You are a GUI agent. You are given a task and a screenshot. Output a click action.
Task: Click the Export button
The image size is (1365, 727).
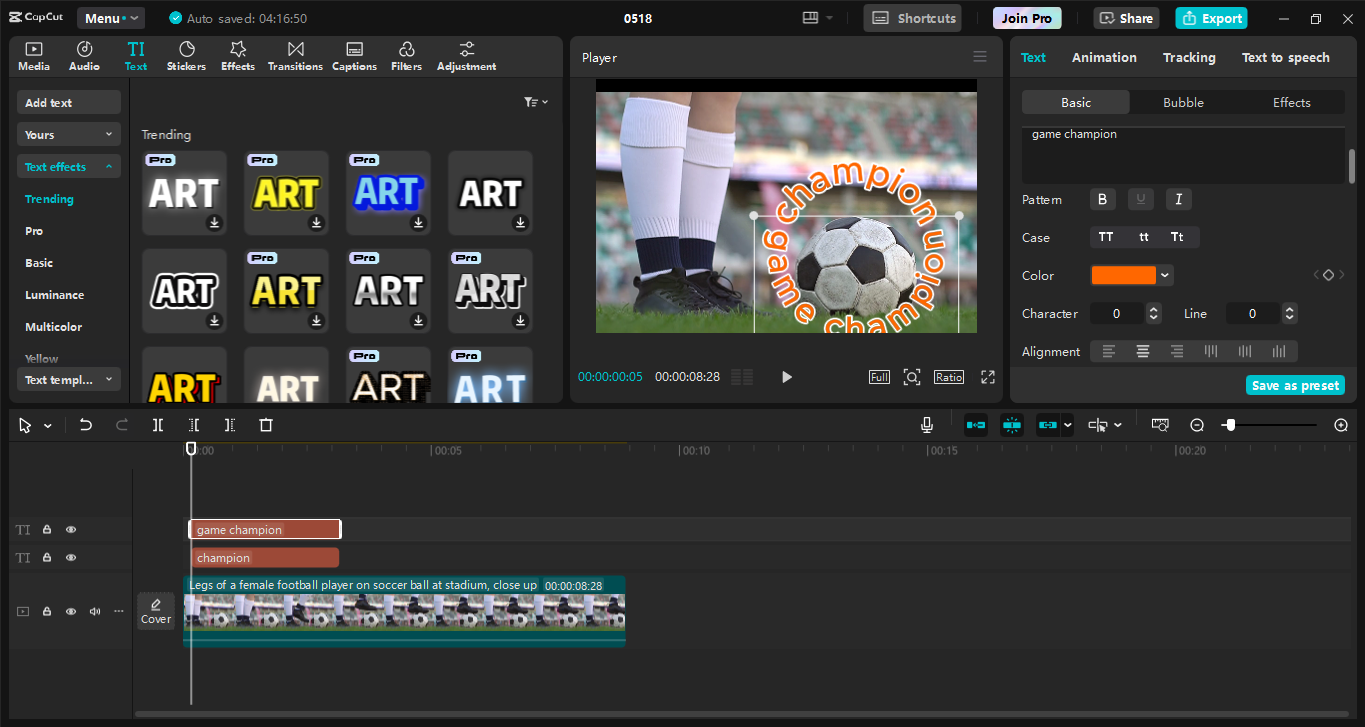1211,18
